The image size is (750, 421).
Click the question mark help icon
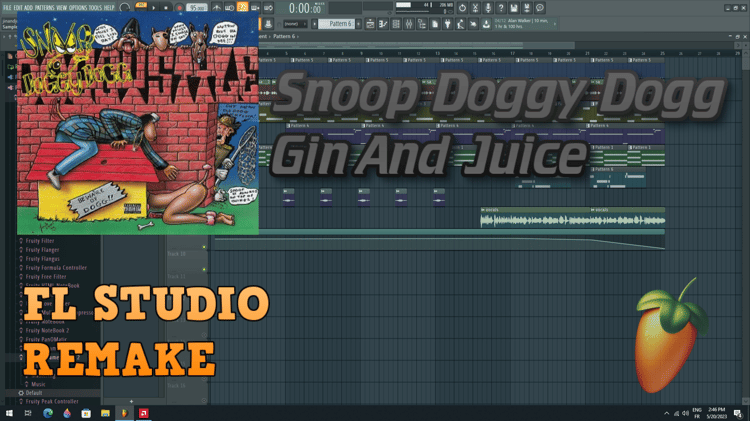click(x=501, y=8)
